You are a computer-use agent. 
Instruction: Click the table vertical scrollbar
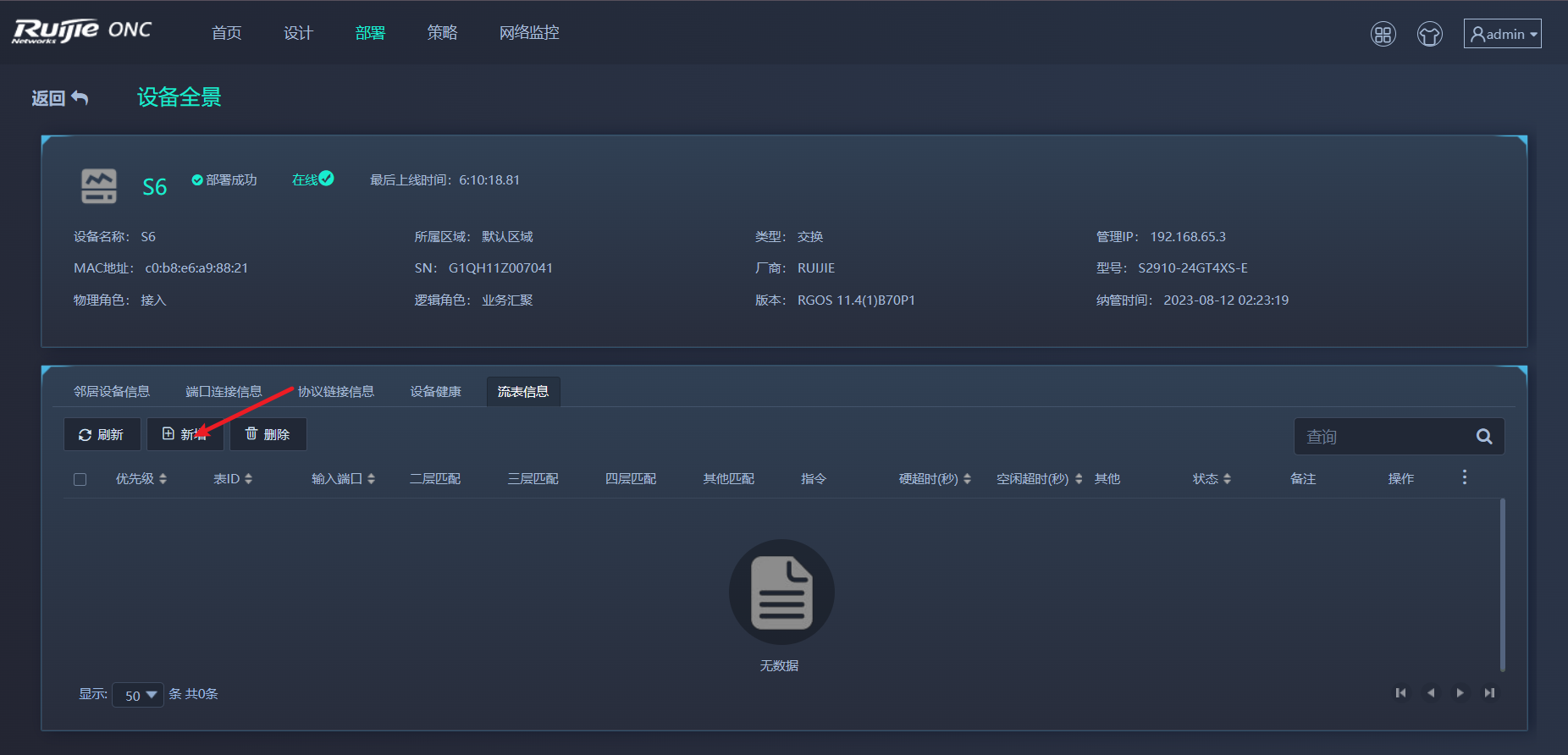point(1503,584)
